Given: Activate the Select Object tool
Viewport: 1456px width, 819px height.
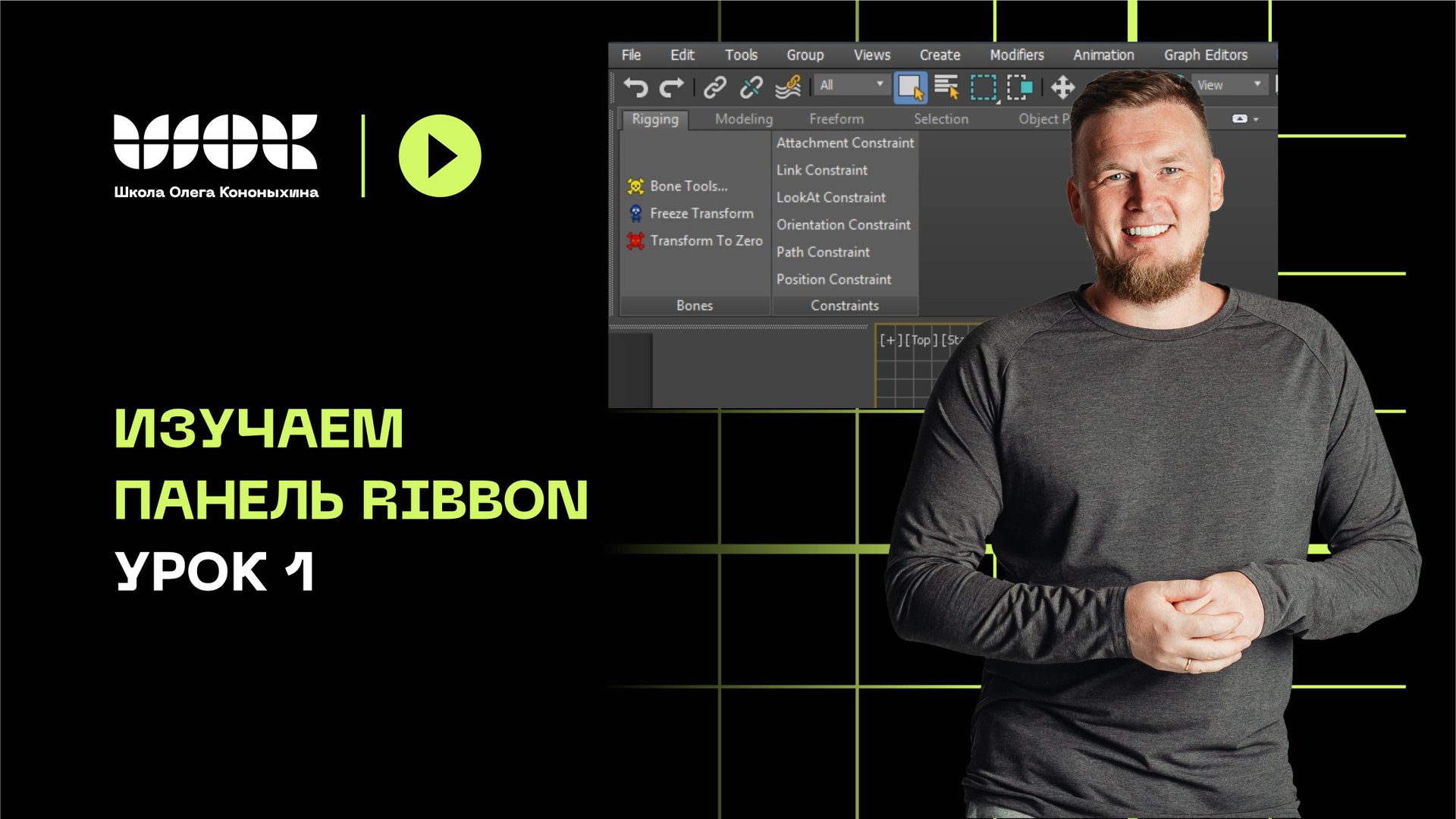Looking at the screenshot, I should 910,87.
